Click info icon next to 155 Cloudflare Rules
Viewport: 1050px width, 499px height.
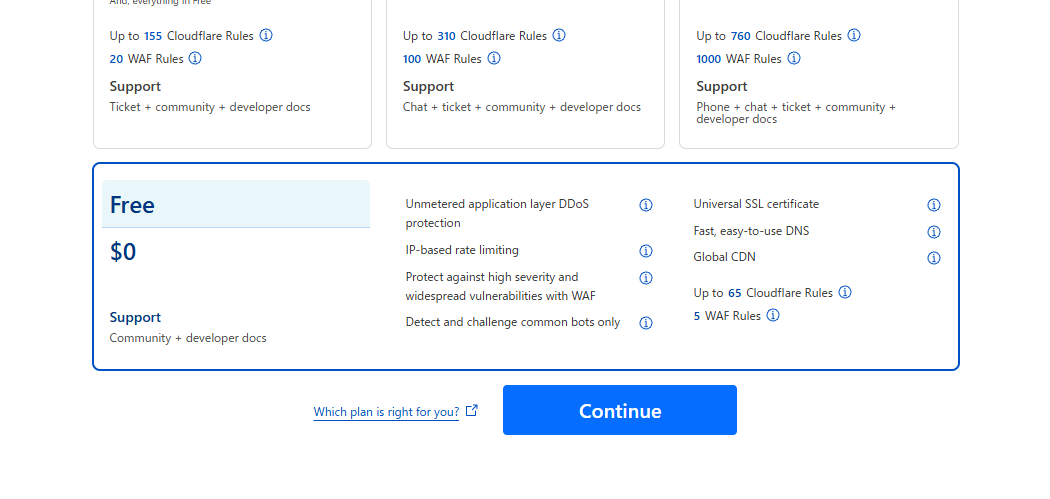tap(266, 35)
